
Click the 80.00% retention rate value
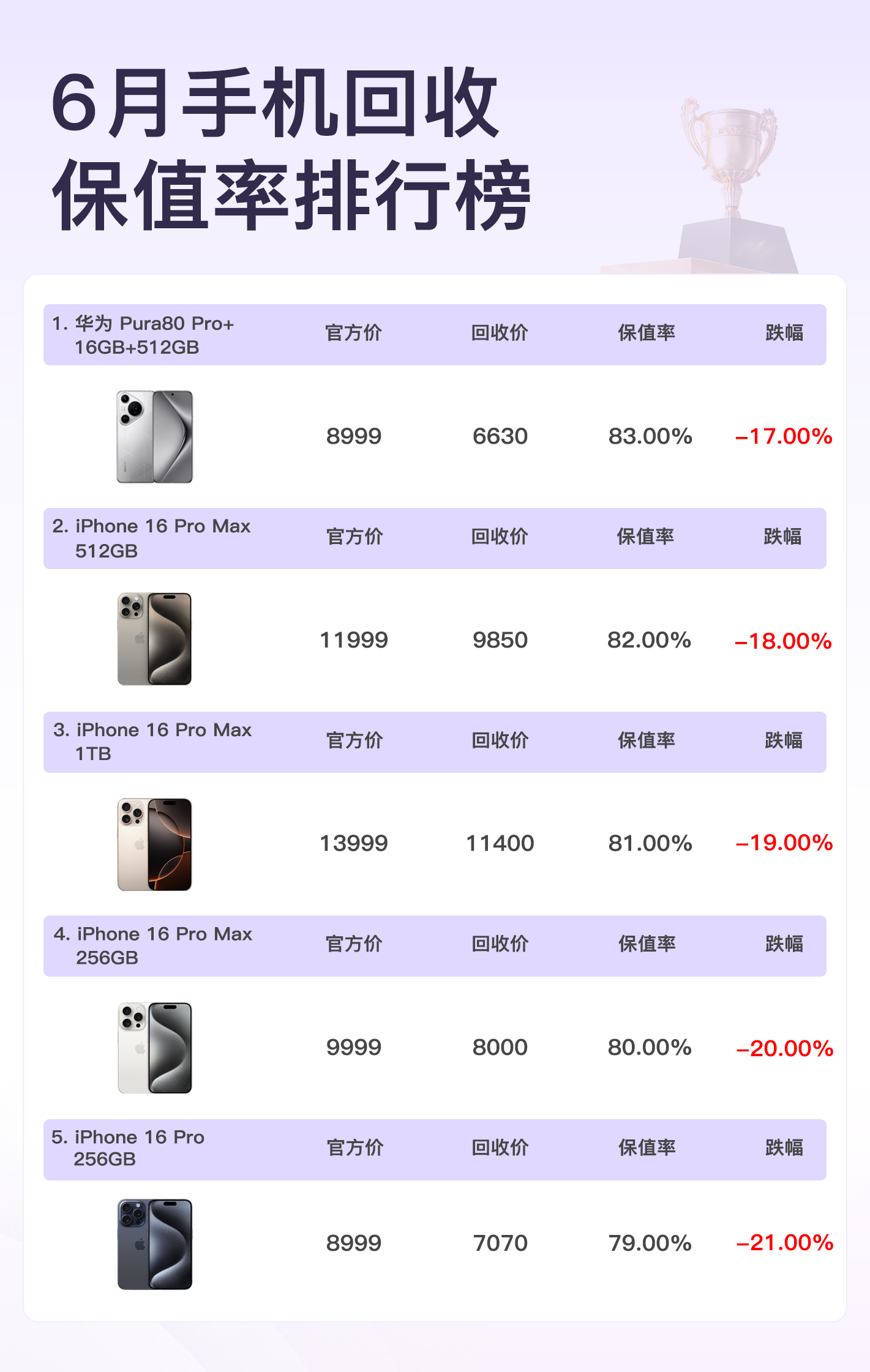tap(650, 1047)
